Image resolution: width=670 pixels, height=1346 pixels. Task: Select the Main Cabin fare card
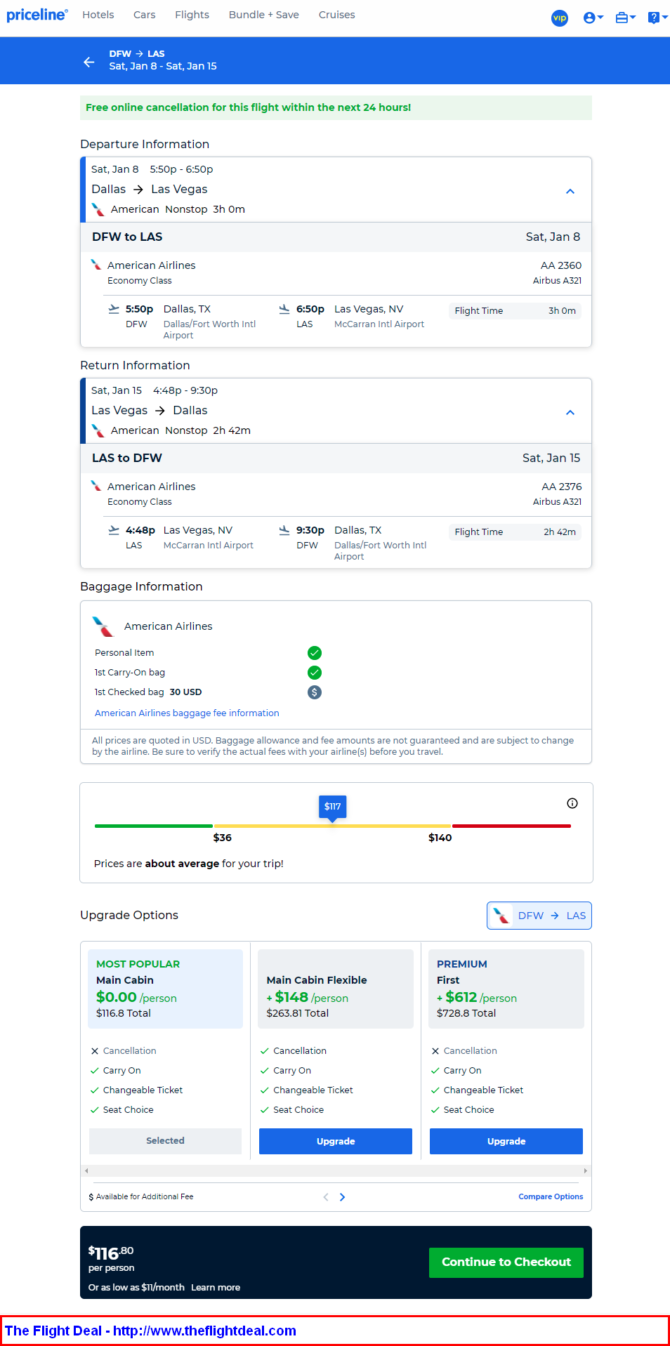165,989
